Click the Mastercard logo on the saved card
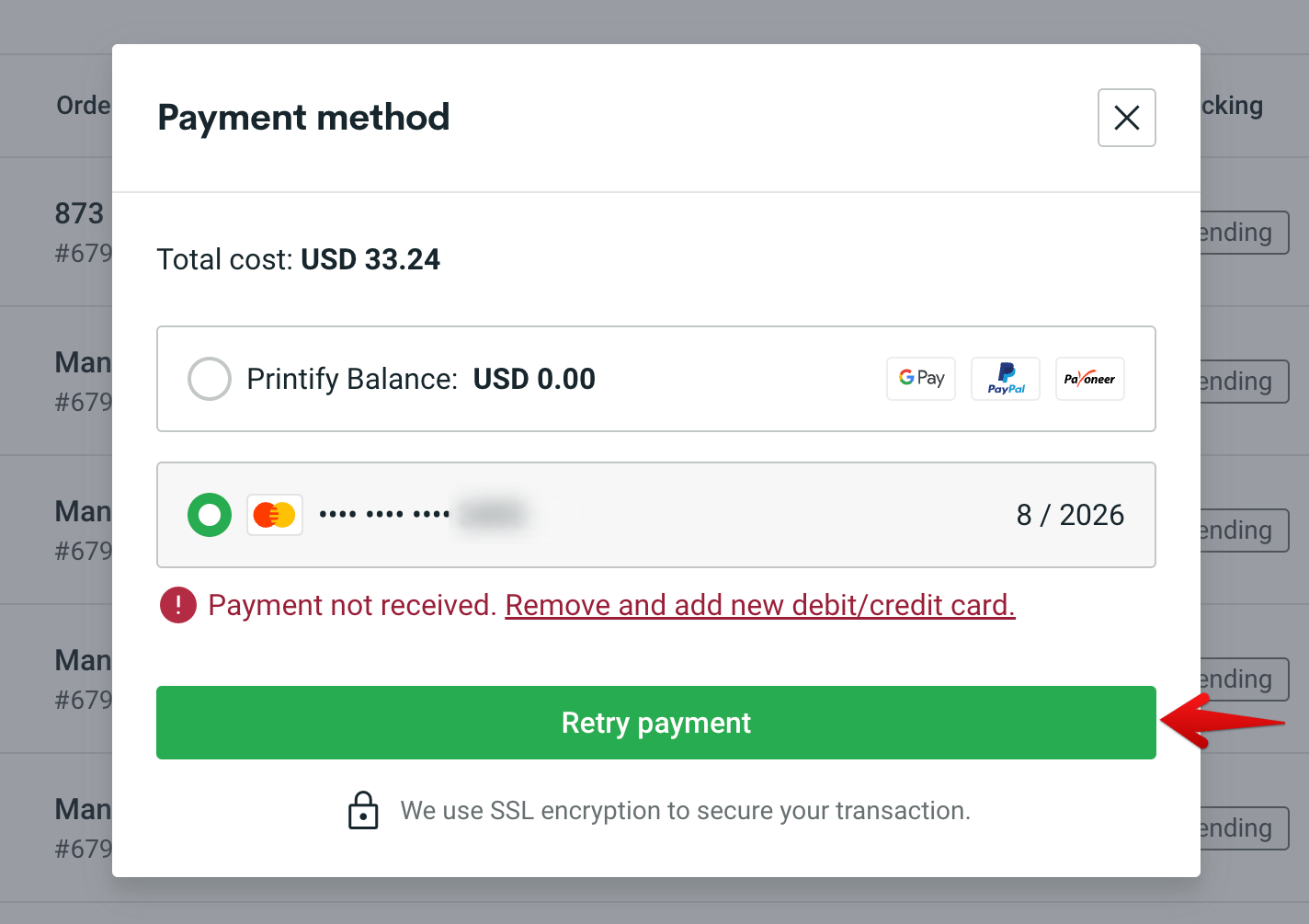 (274, 515)
